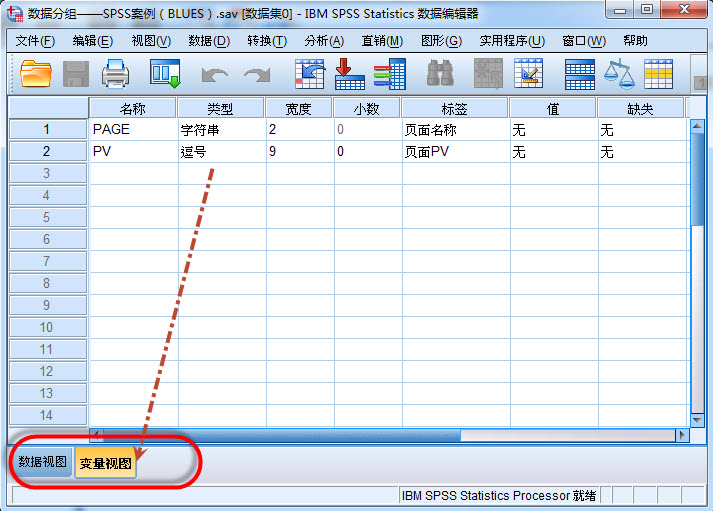The height and width of the screenshot is (511, 713).
Task: Click the 逗号 type cell
Action: tap(222, 151)
